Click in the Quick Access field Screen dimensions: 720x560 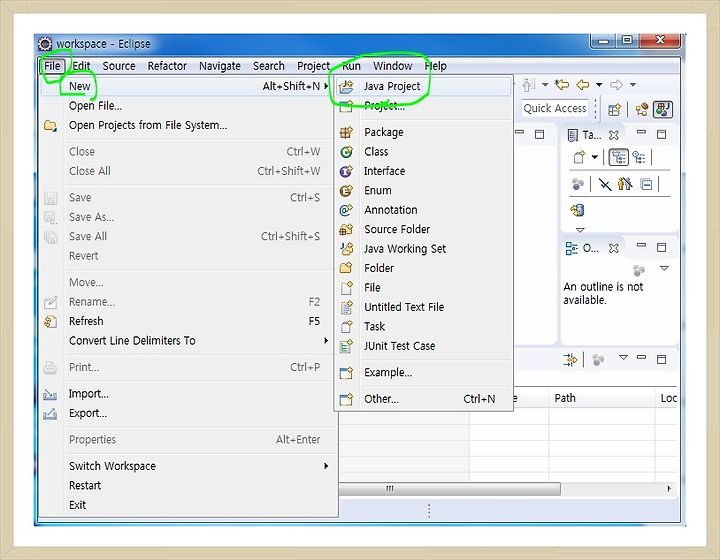(x=555, y=108)
